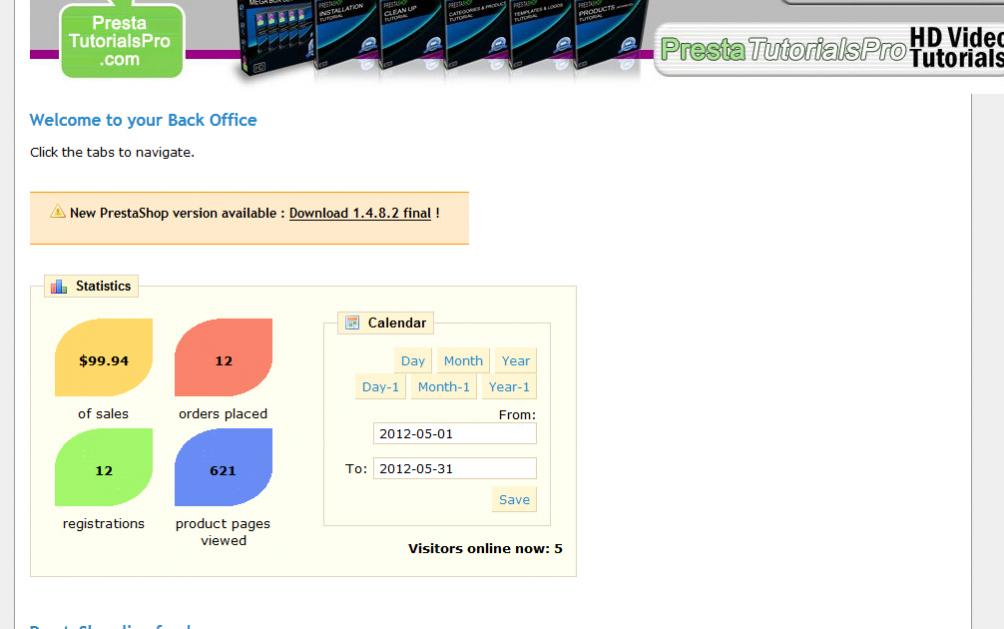
Task: Click the Calendar section title
Action: coord(397,323)
